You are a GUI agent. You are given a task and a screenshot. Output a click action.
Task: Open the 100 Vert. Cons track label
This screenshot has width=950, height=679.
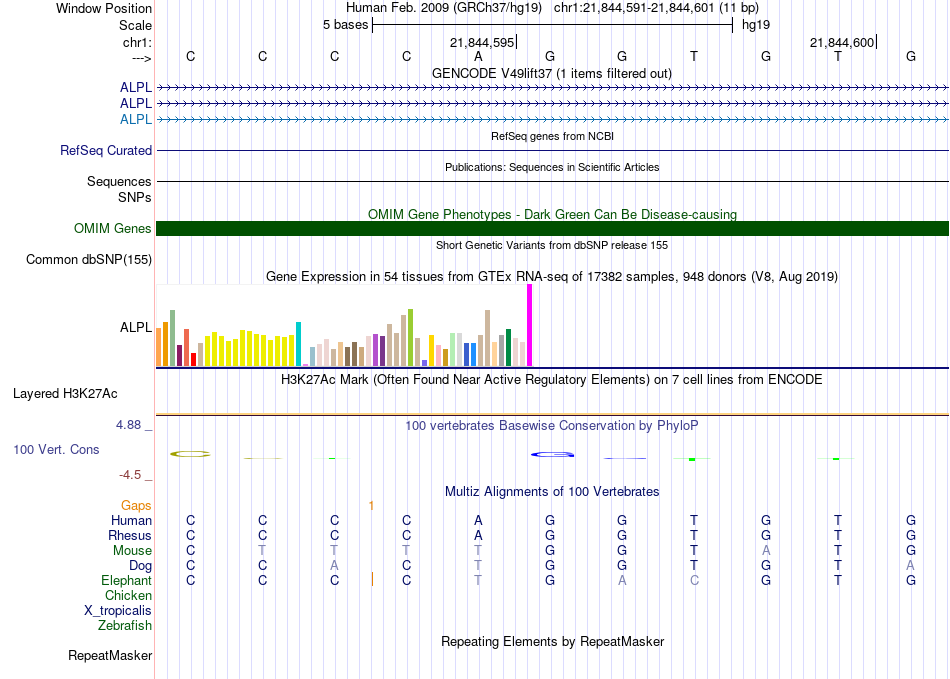tap(56, 450)
